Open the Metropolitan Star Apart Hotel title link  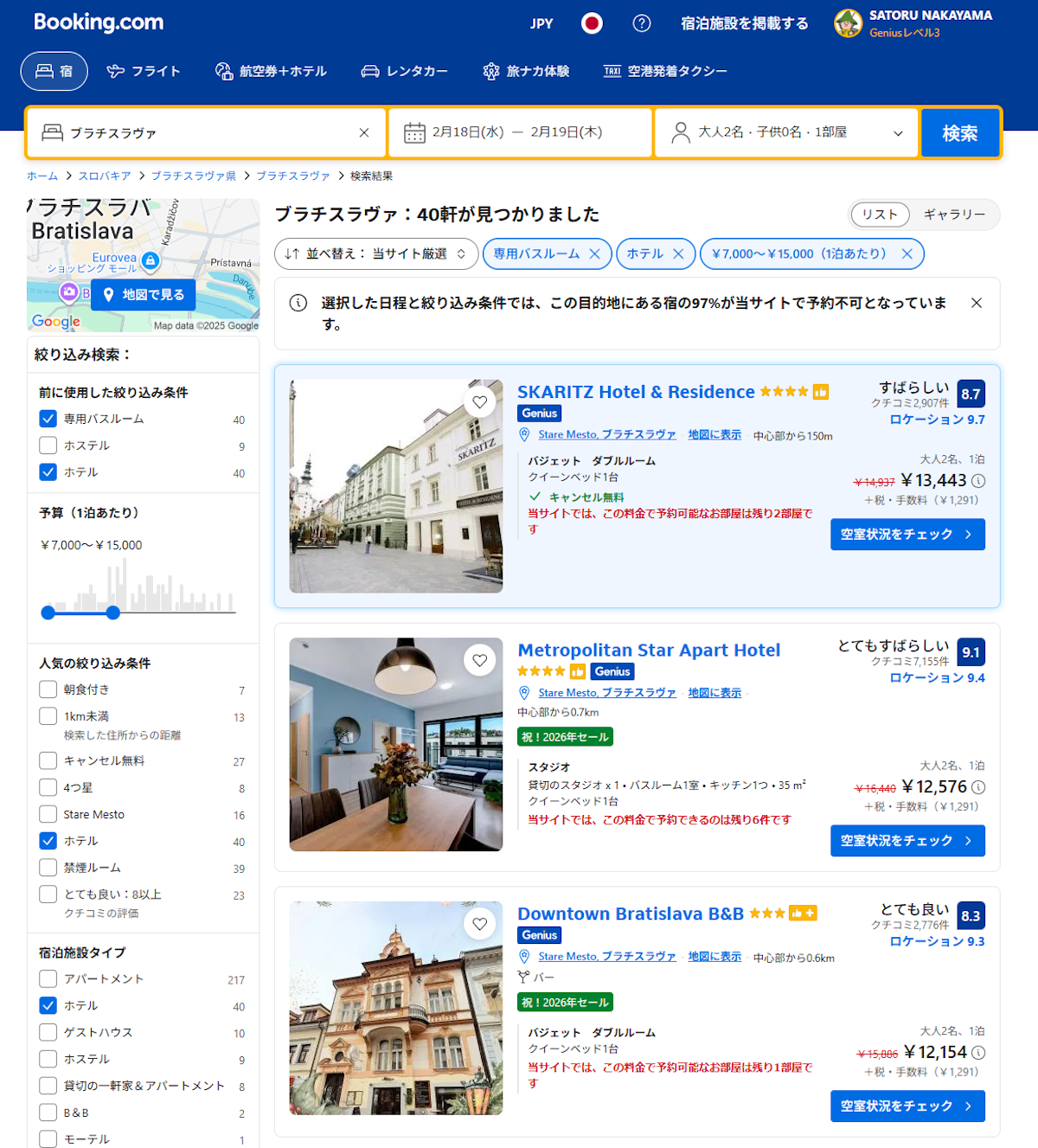pyautogui.click(x=649, y=650)
